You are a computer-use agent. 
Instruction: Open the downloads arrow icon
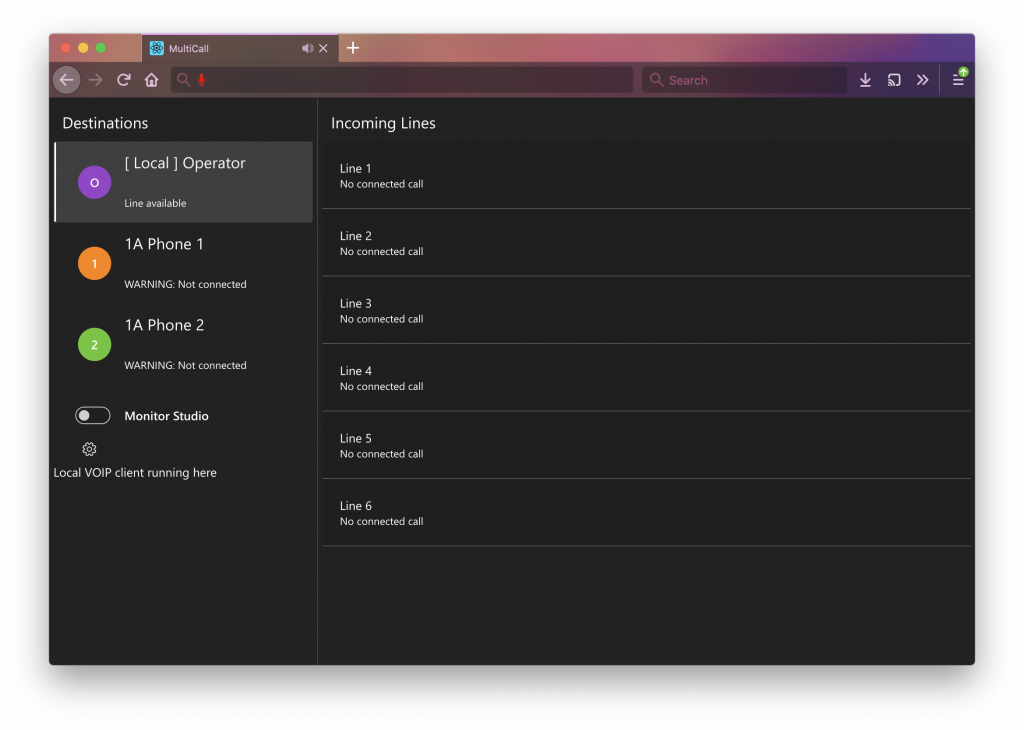click(865, 80)
